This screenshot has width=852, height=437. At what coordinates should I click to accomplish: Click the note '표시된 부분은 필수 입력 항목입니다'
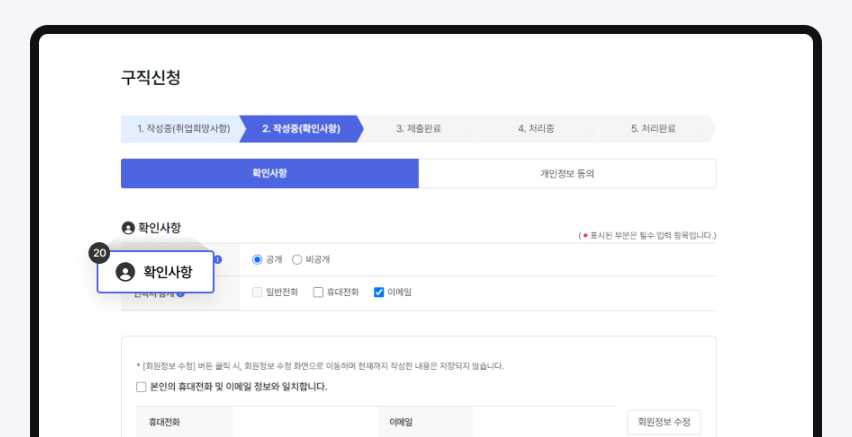click(x=648, y=235)
